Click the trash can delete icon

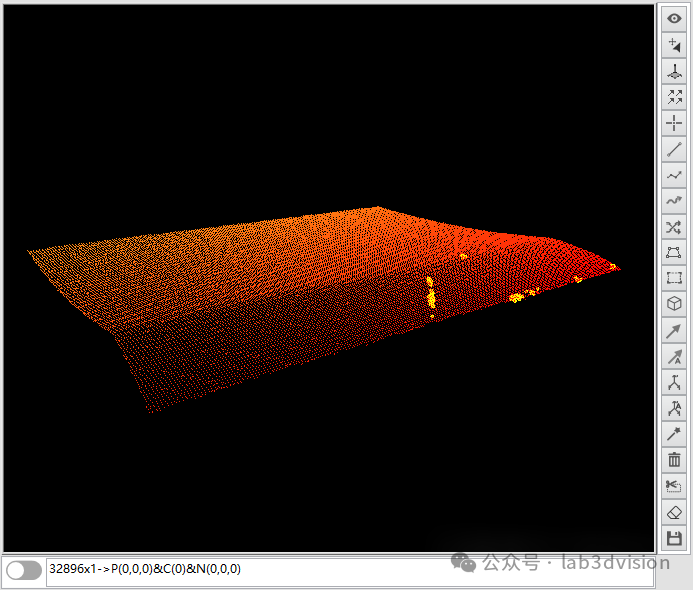click(x=674, y=460)
